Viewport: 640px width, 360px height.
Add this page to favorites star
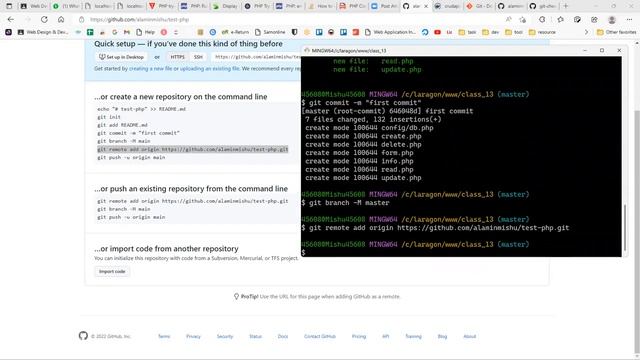pyautogui.click(x=523, y=20)
